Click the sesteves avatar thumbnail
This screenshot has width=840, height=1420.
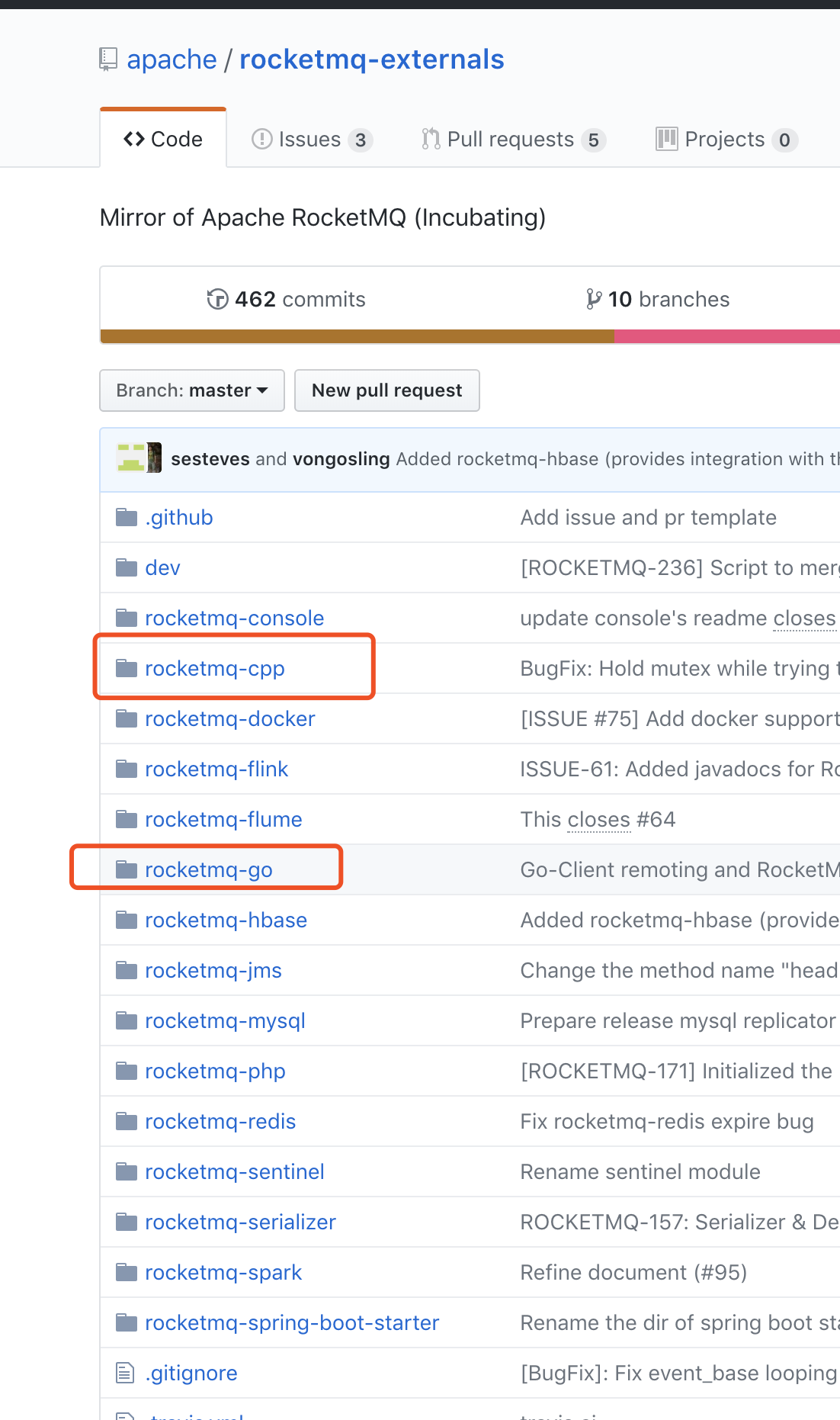(x=131, y=458)
